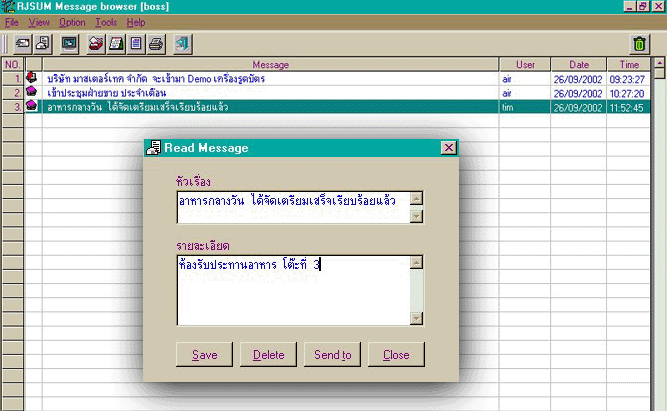Click the Close button in the dialog
The height and width of the screenshot is (411, 667).
coord(396,354)
